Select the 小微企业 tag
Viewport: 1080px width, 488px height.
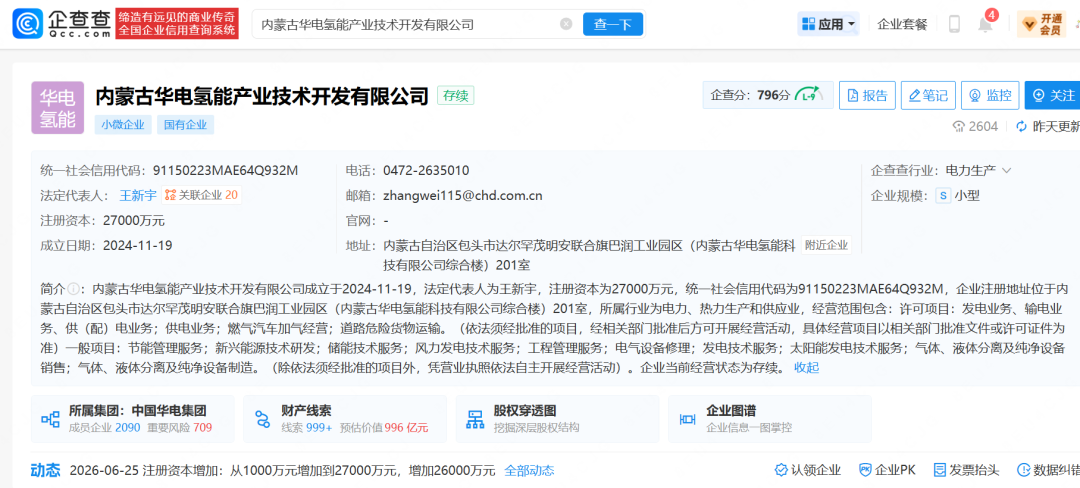[x=123, y=125]
